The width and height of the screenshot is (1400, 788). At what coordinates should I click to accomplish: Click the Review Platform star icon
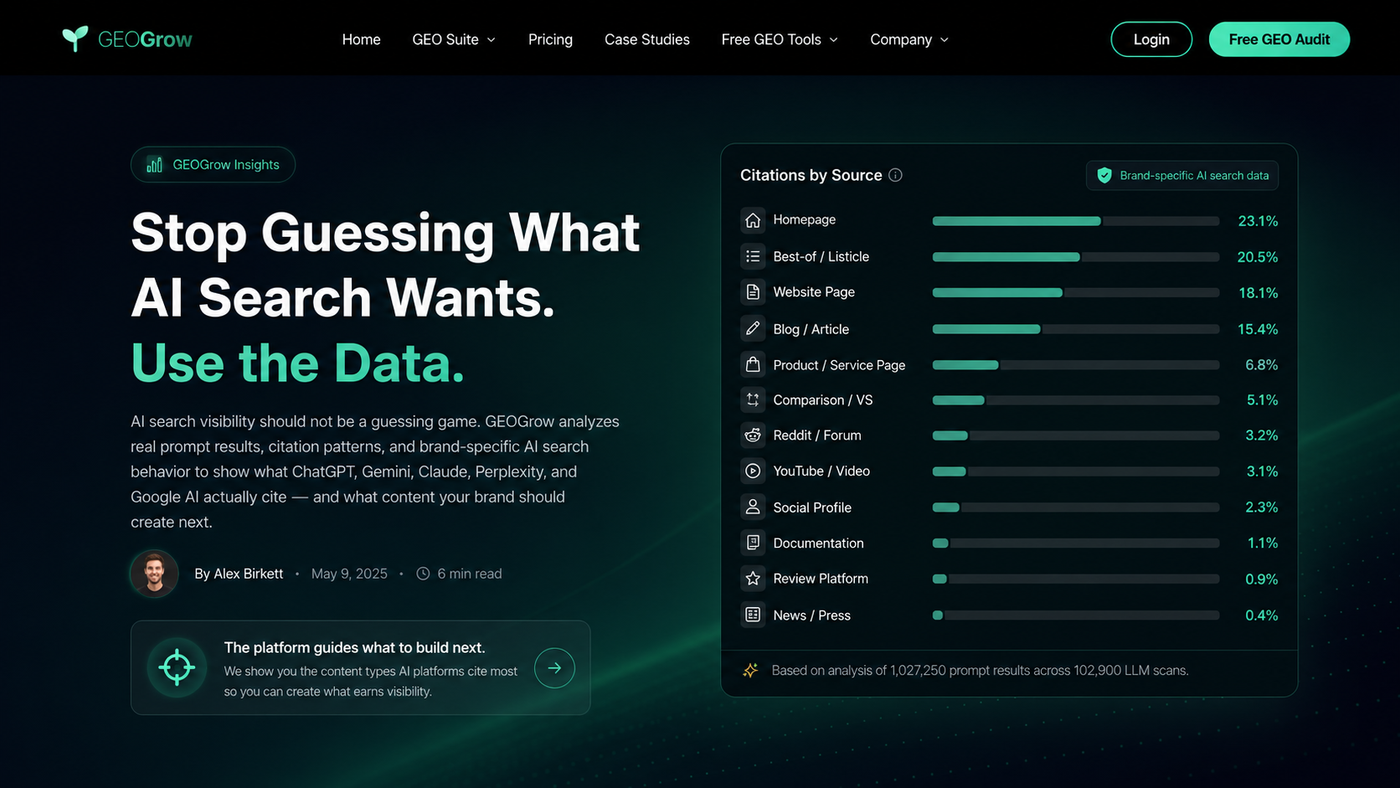[753, 579]
